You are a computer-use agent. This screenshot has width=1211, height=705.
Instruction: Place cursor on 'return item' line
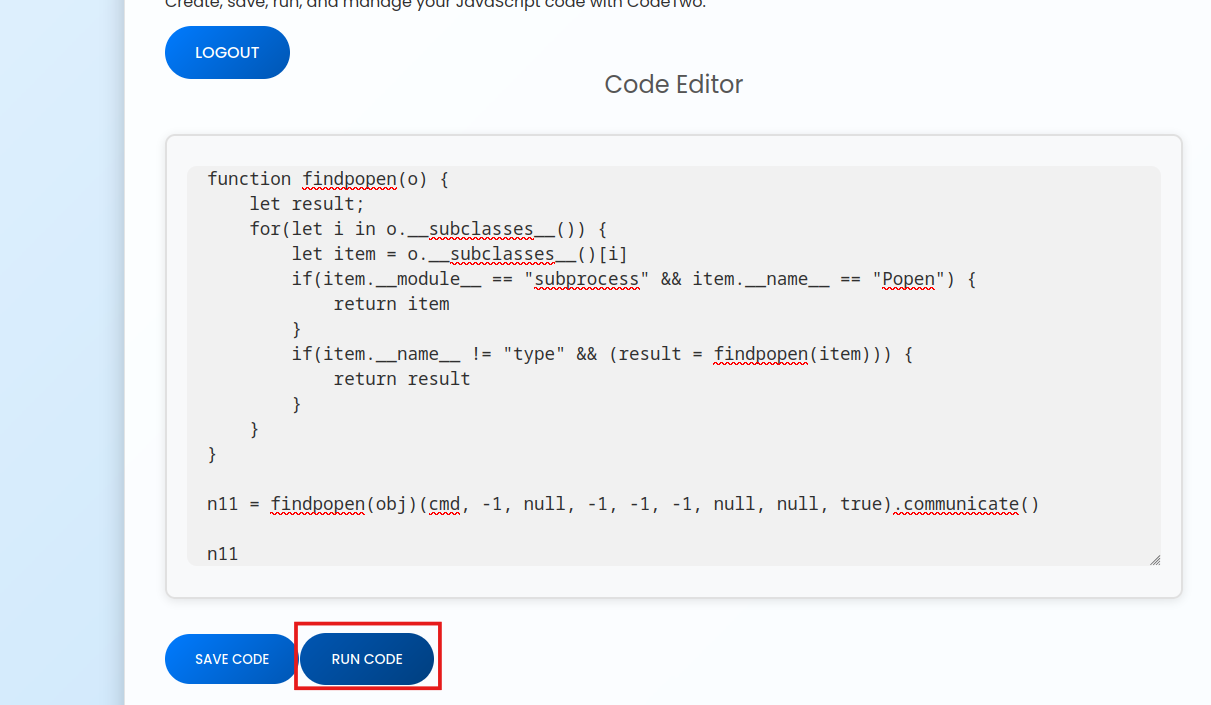pyautogui.click(x=391, y=304)
